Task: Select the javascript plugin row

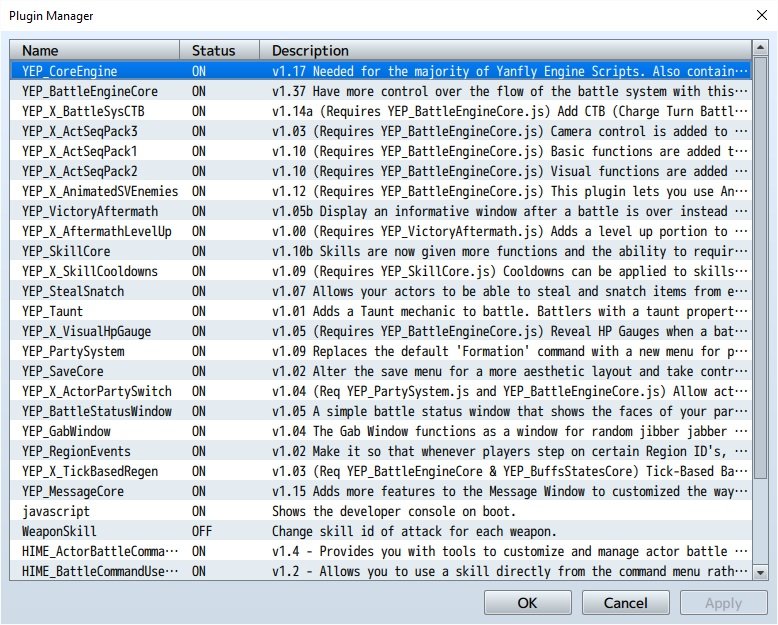Action: 381,511
